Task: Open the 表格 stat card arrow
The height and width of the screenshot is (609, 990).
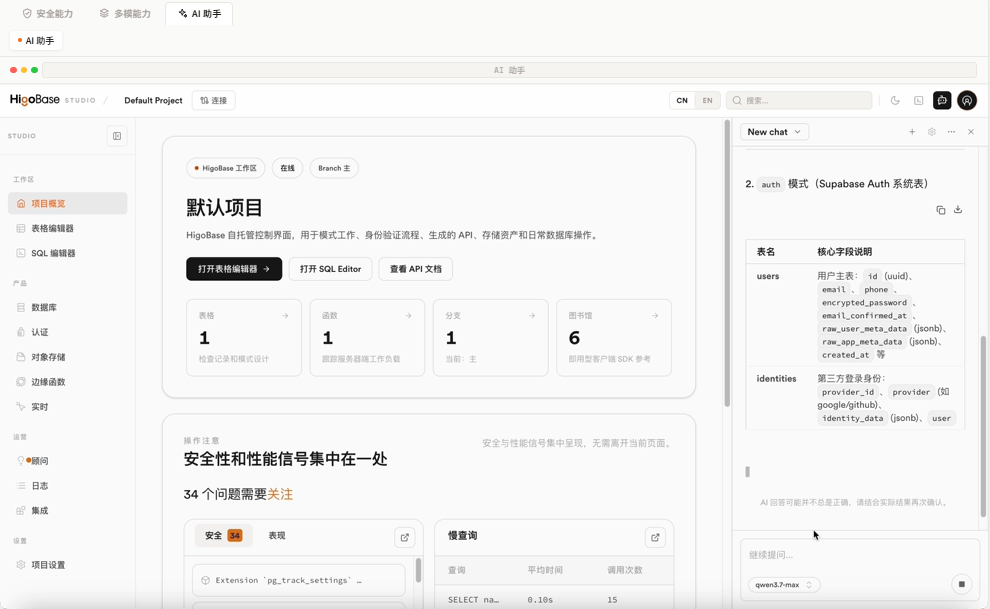Action: coord(285,316)
